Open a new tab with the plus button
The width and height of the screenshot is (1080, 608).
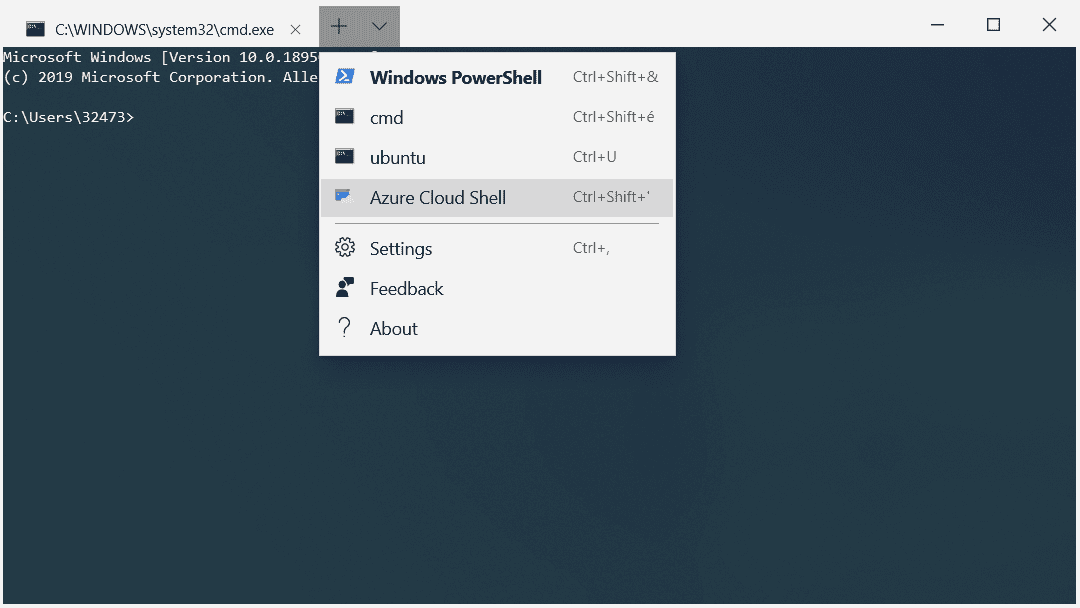(339, 27)
